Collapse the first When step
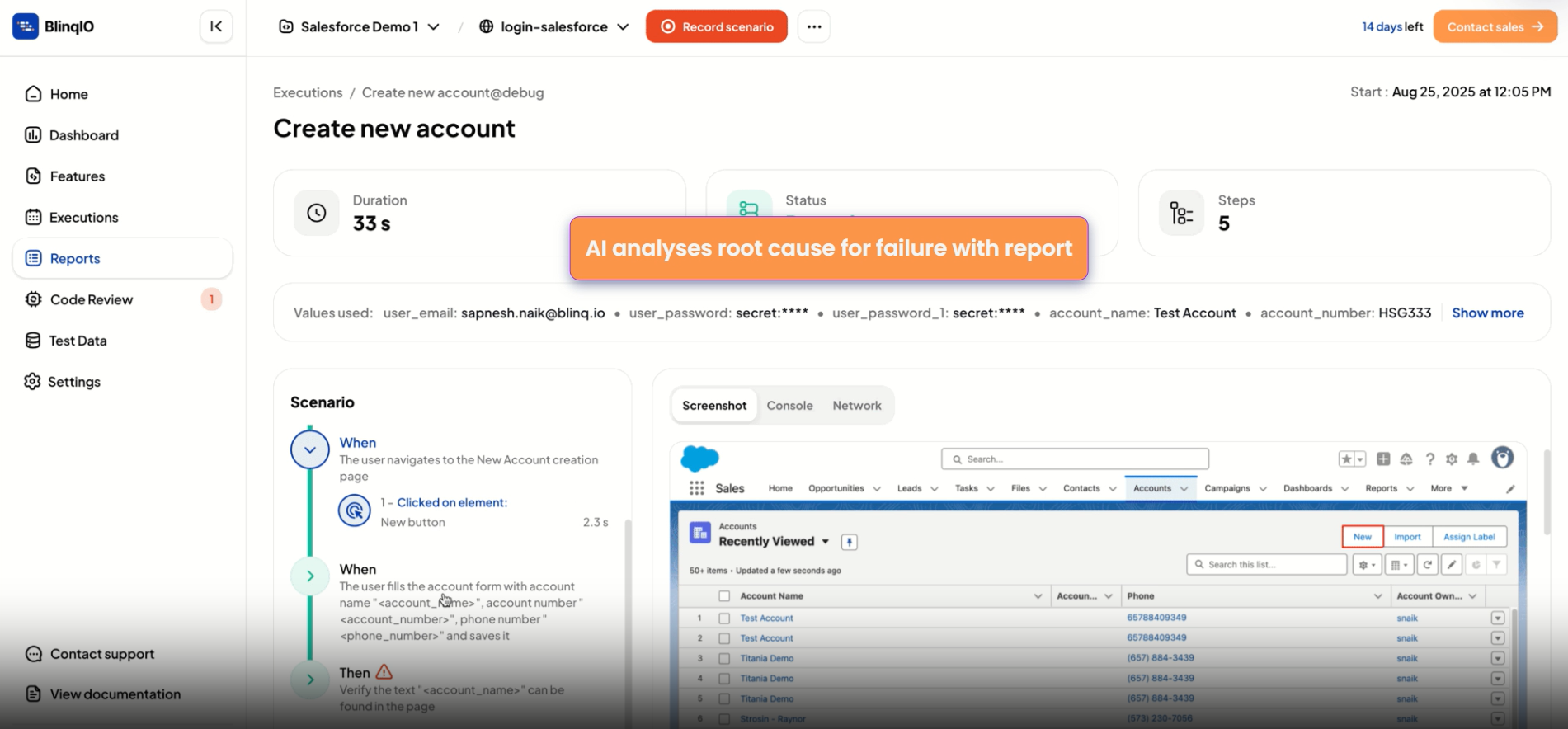Screen dimensions: 1568x729 coord(310,450)
